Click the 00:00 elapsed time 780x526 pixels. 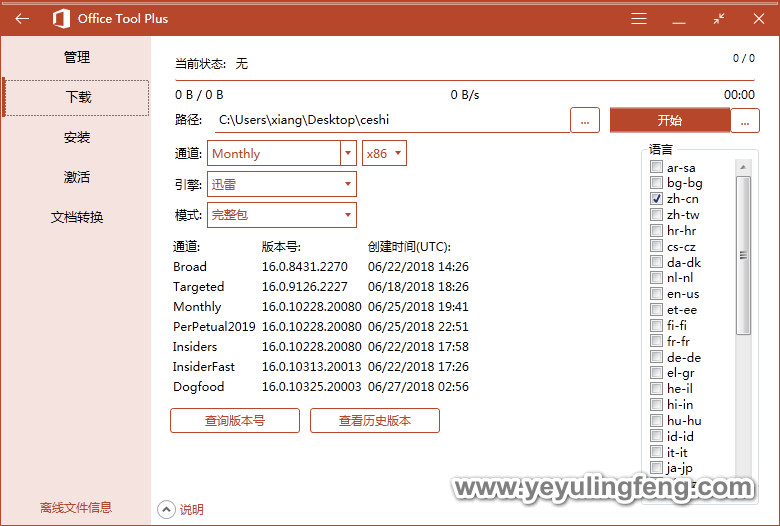[739, 95]
